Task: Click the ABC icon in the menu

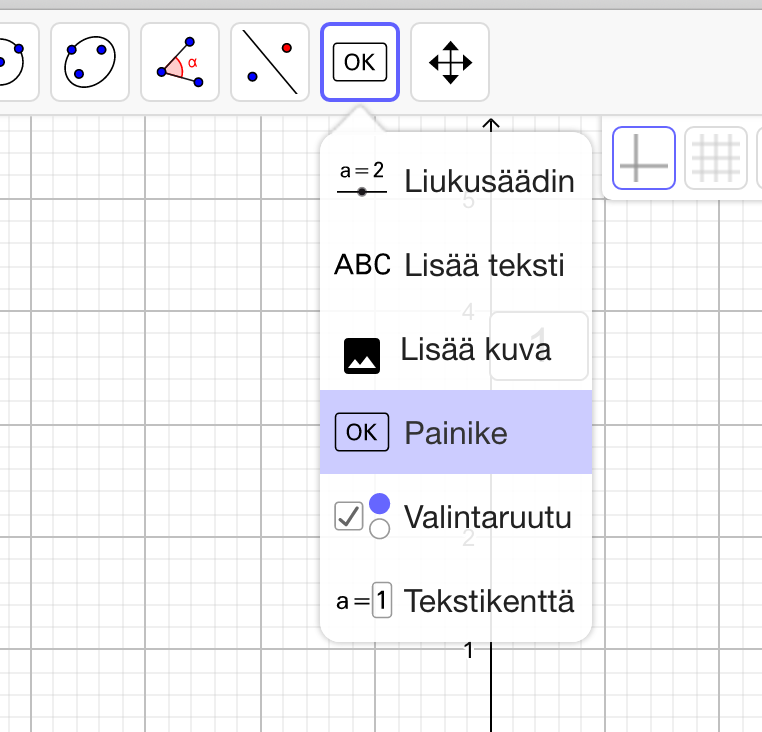Action: pos(362,265)
